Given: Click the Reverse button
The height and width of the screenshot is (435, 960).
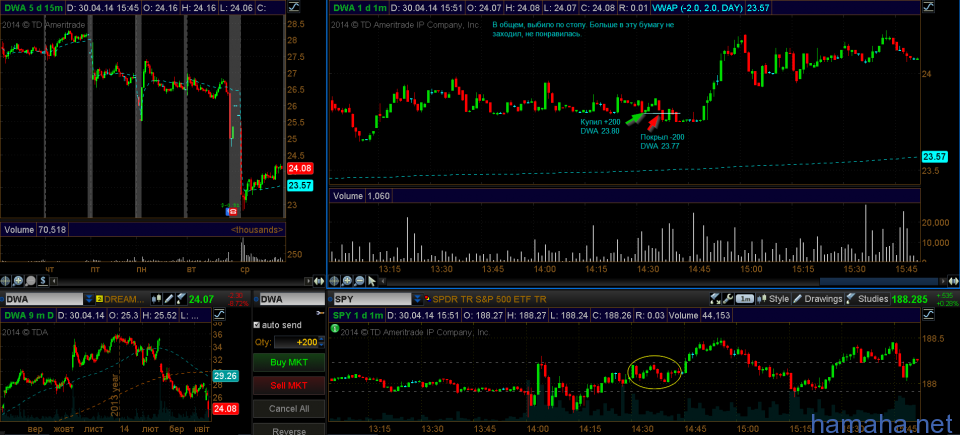Looking at the screenshot, I should 289,429.
